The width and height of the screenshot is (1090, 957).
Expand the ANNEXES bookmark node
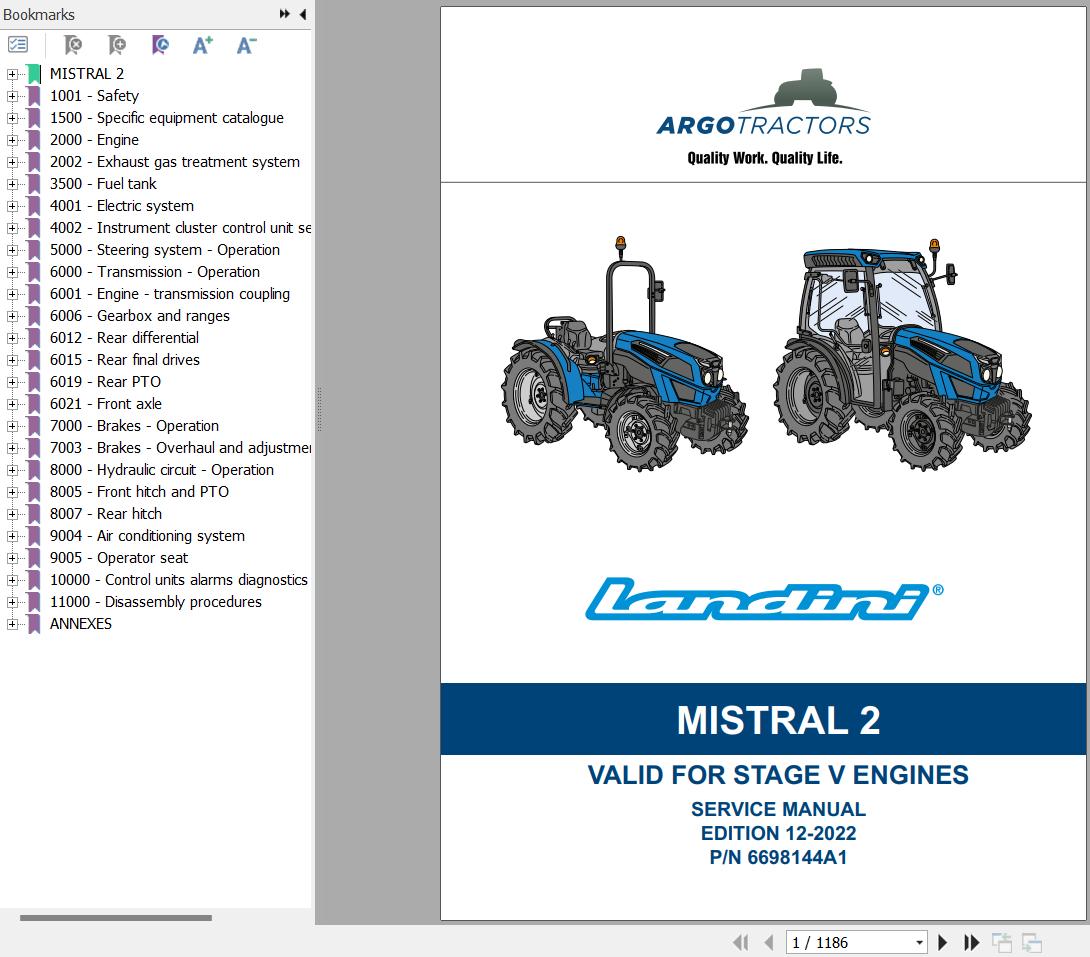[12, 623]
